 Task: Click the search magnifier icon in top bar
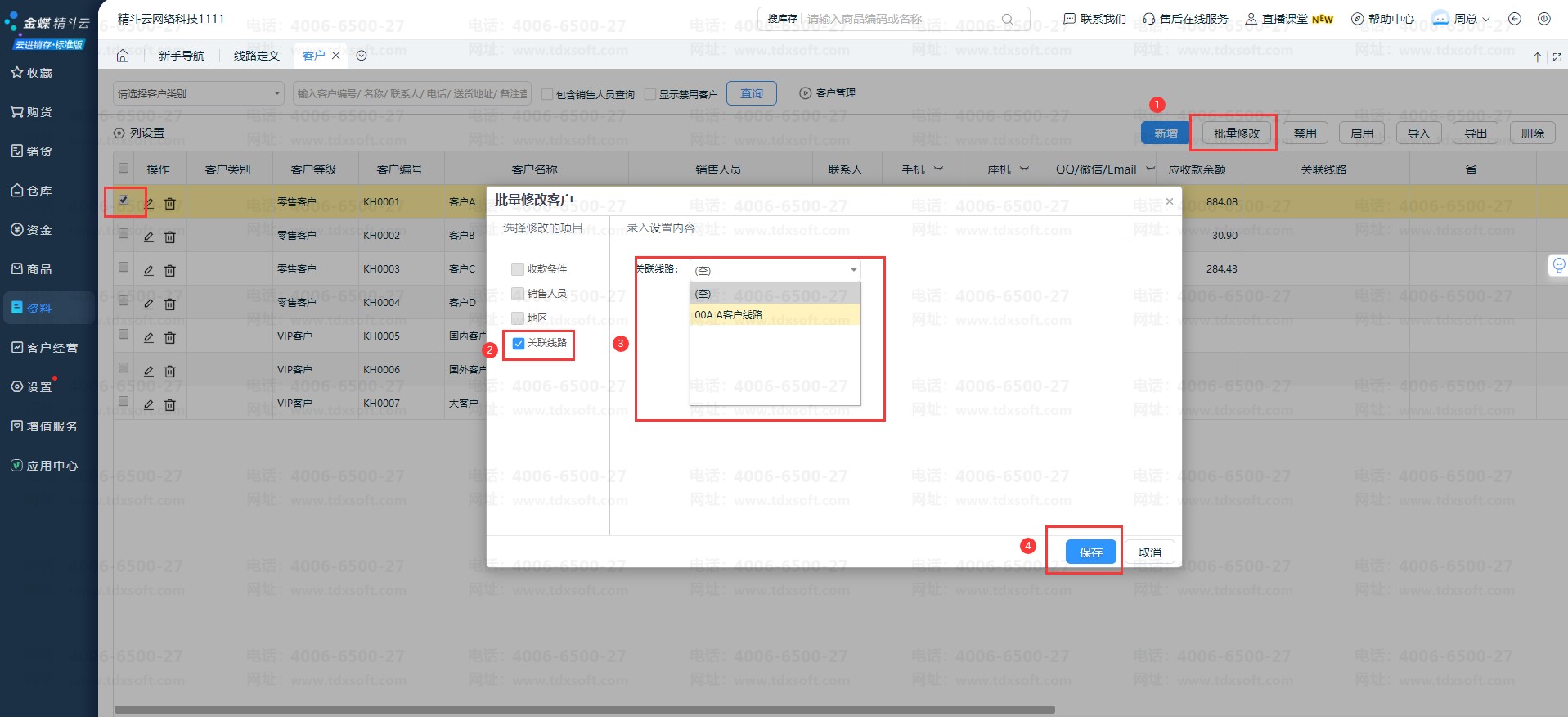coord(1008,19)
